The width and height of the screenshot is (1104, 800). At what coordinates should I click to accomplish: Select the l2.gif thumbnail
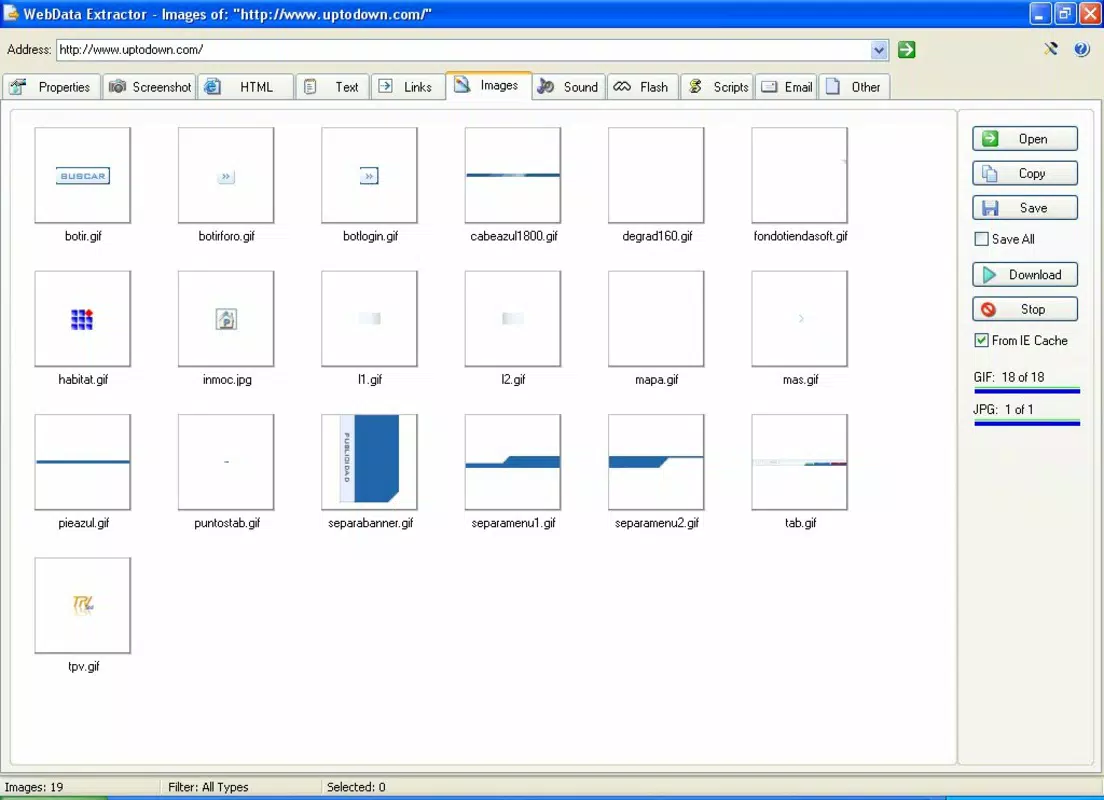(513, 319)
